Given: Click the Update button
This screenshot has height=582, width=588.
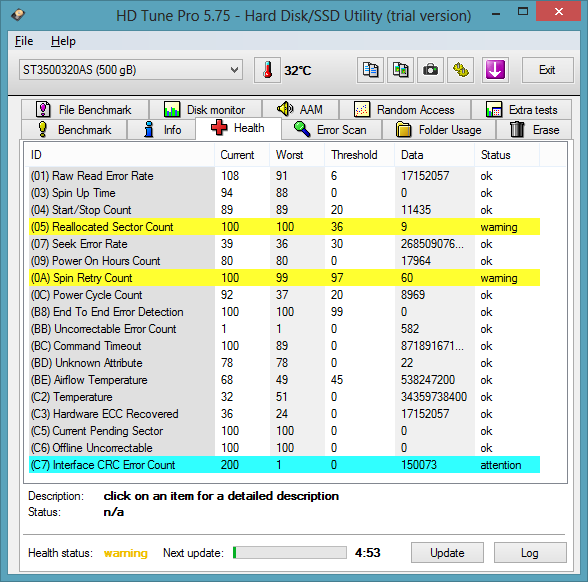Looking at the screenshot, I should (447, 553).
